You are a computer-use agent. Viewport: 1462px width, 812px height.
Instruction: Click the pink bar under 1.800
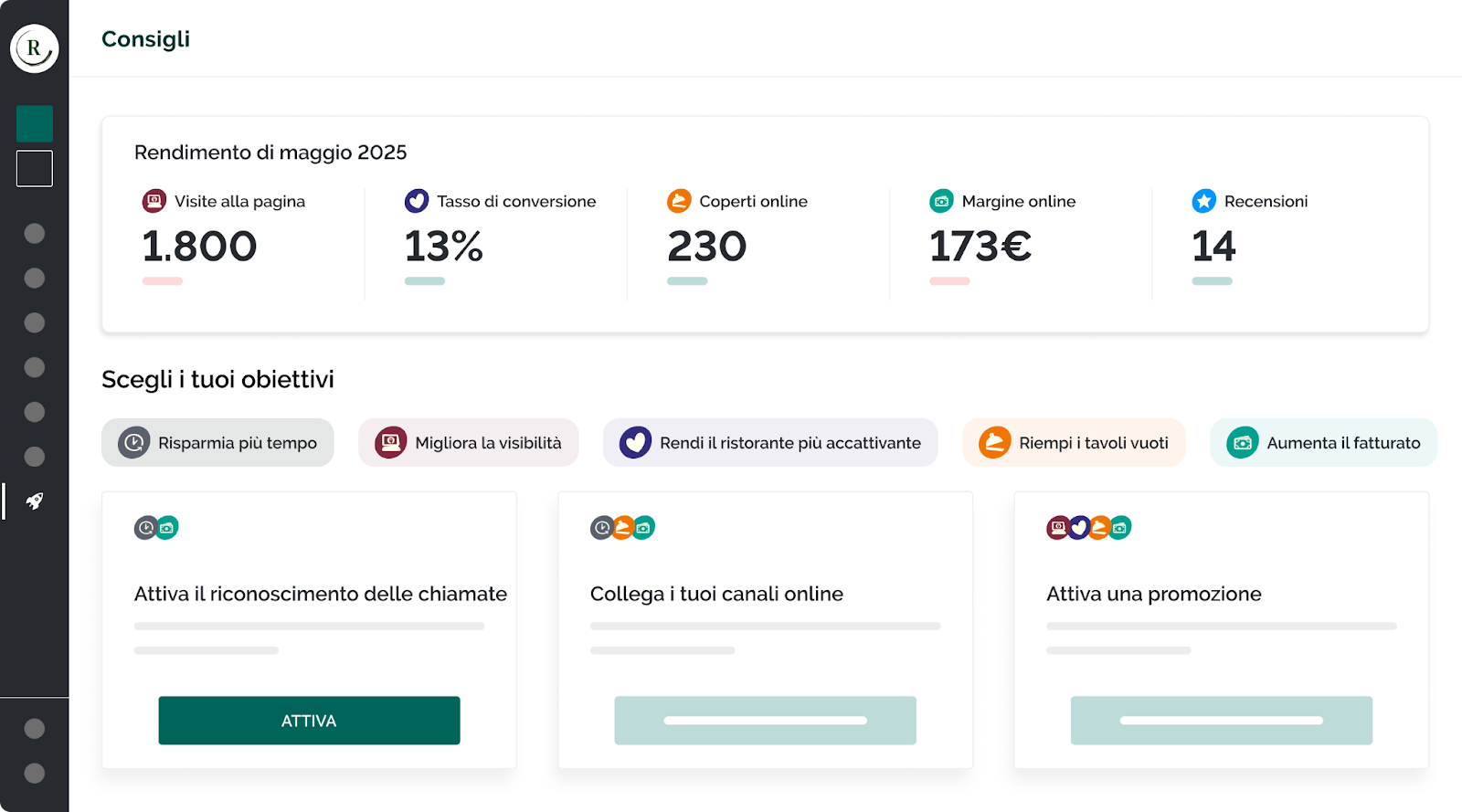tap(163, 281)
